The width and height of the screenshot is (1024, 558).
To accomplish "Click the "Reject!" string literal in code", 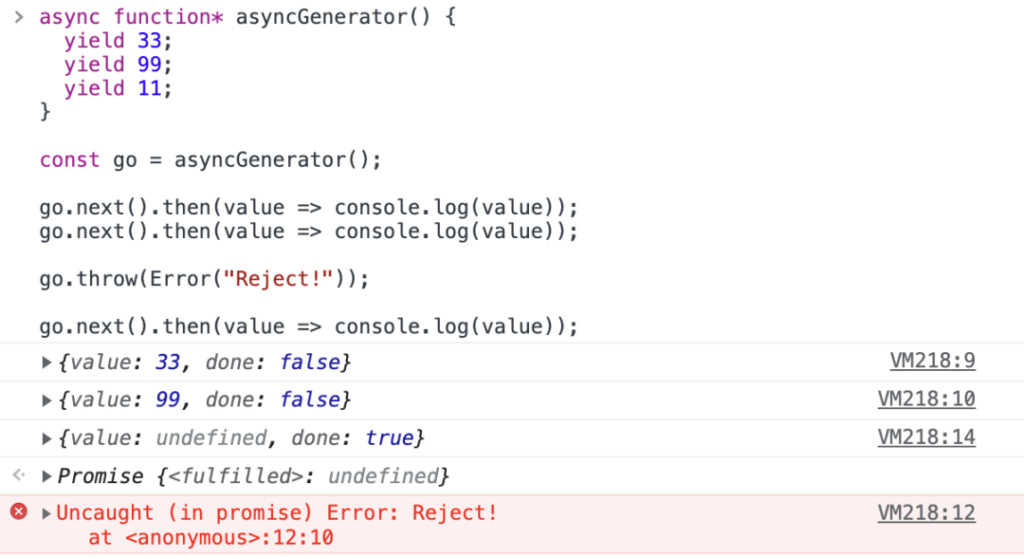I will coord(278,279).
